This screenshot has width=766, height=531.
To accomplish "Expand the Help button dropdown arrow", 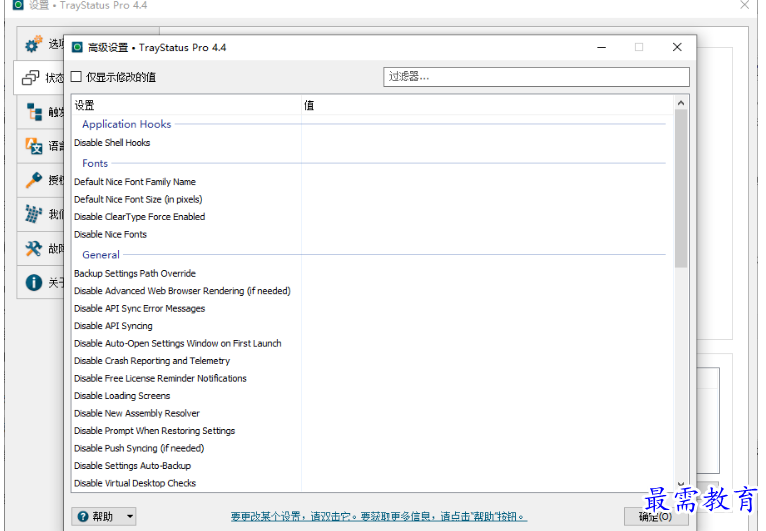I will (x=129, y=516).
